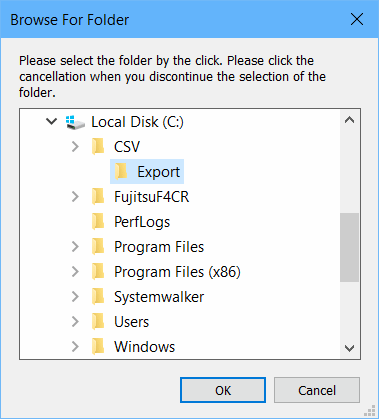Select the Program Files (x86) folder label
This screenshot has width=379, height=419.
177,272
